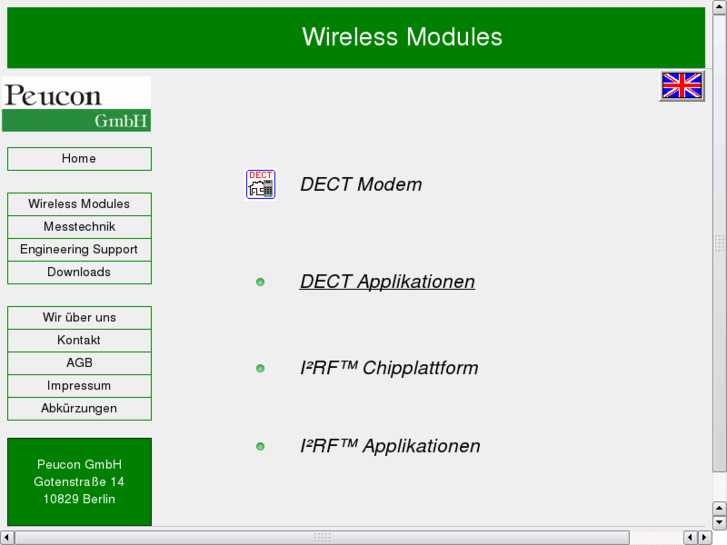
Task: Click the horizontal scrollbar thumb
Action: click(322, 538)
